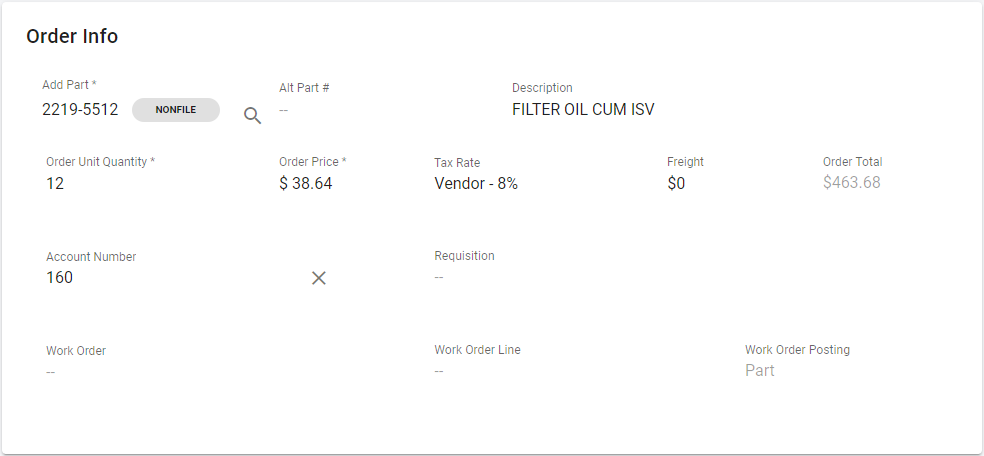This screenshot has height=456, width=984.
Task: Click the Add Part value 2219-5512
Action: (80, 110)
